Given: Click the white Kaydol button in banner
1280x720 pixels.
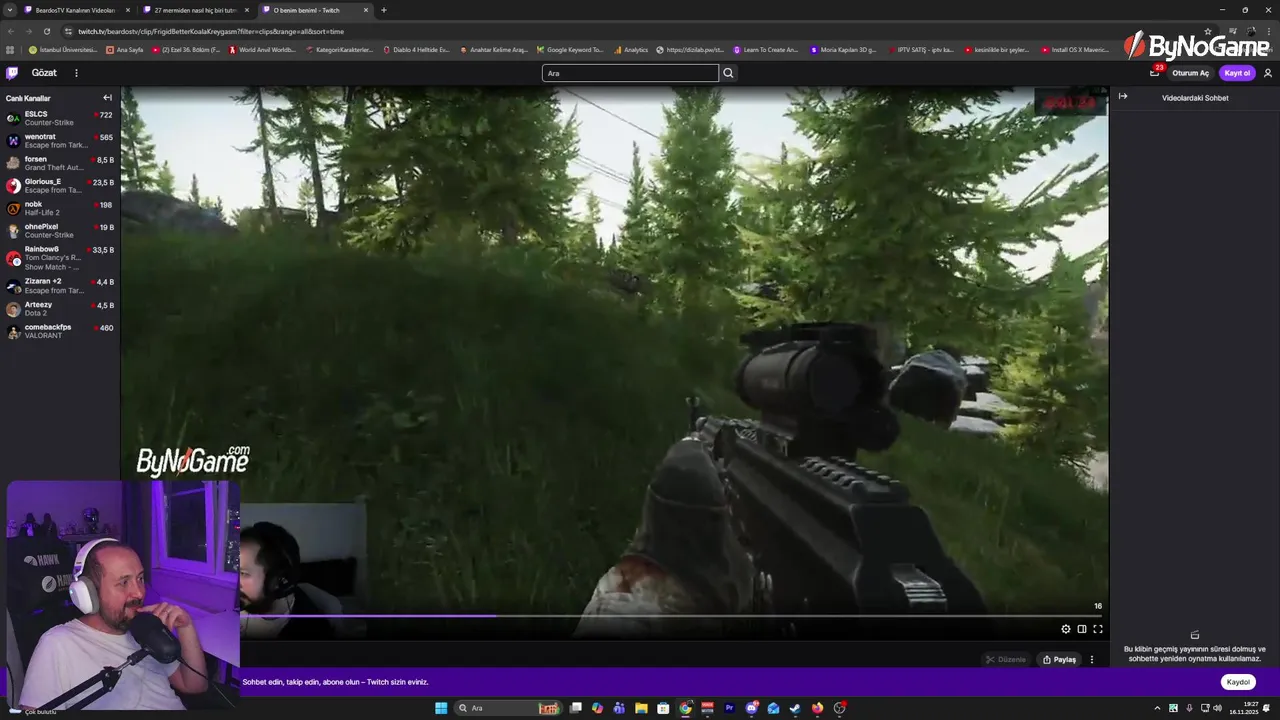Looking at the screenshot, I should (x=1238, y=682).
